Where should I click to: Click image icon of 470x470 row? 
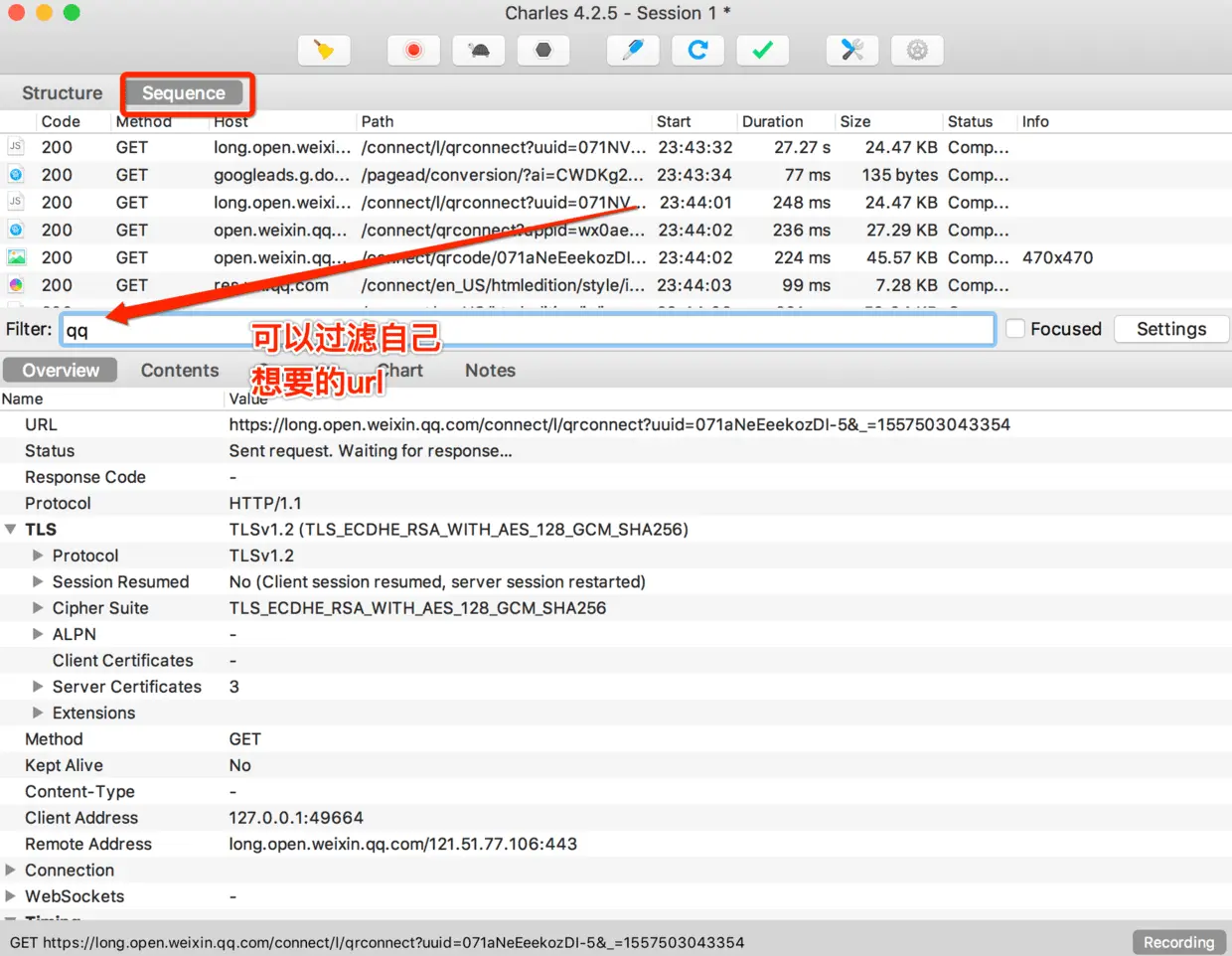(x=16, y=257)
